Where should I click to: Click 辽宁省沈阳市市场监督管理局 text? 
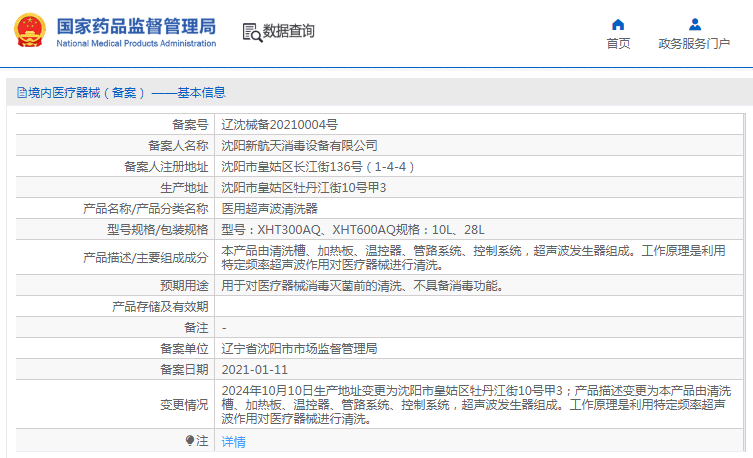[299, 349]
